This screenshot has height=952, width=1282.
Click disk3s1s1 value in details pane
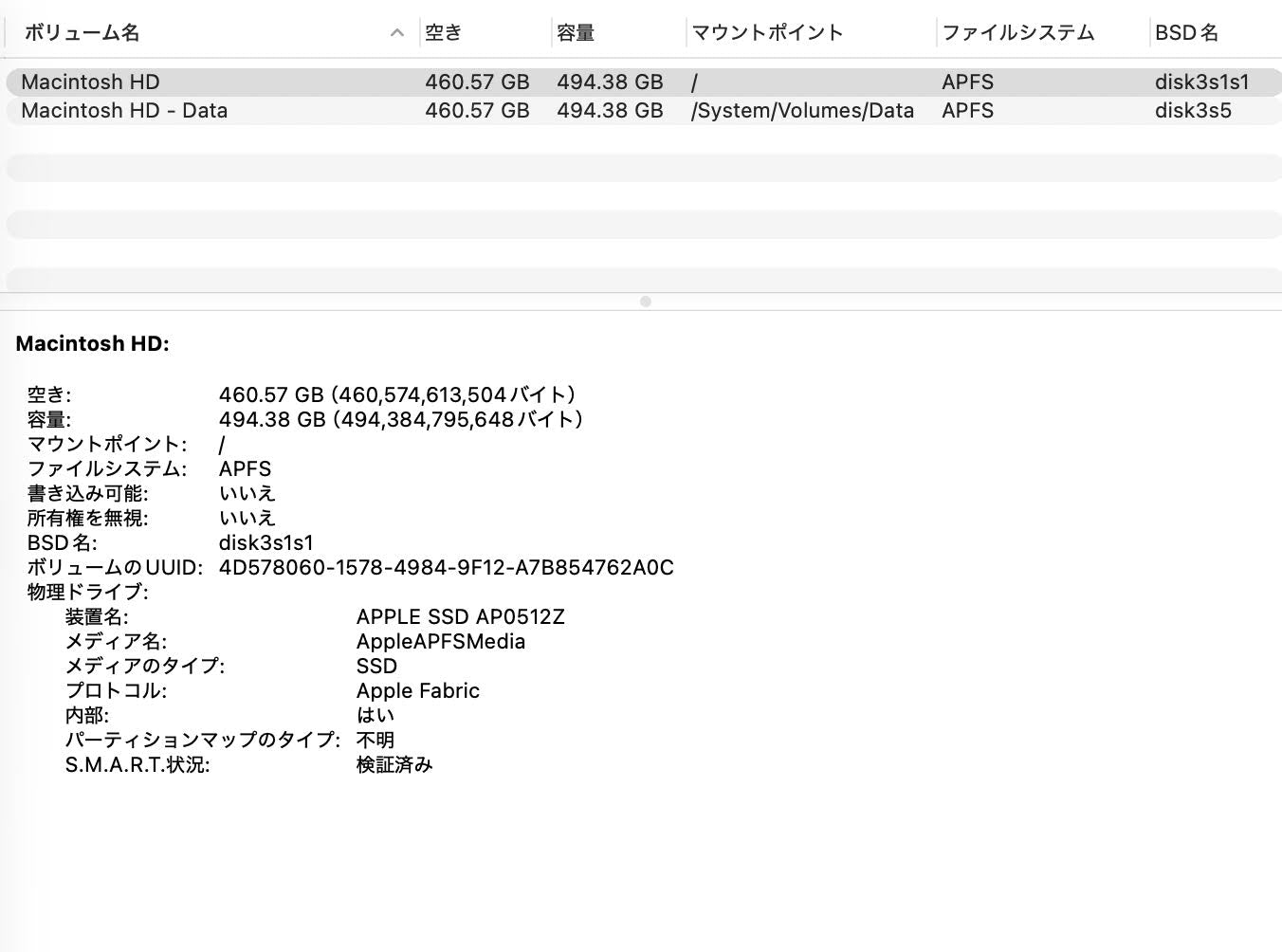click(x=266, y=542)
